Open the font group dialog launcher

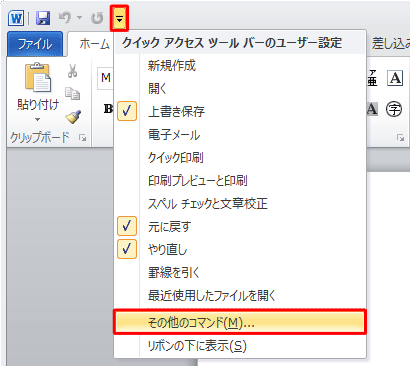tap(400, 137)
